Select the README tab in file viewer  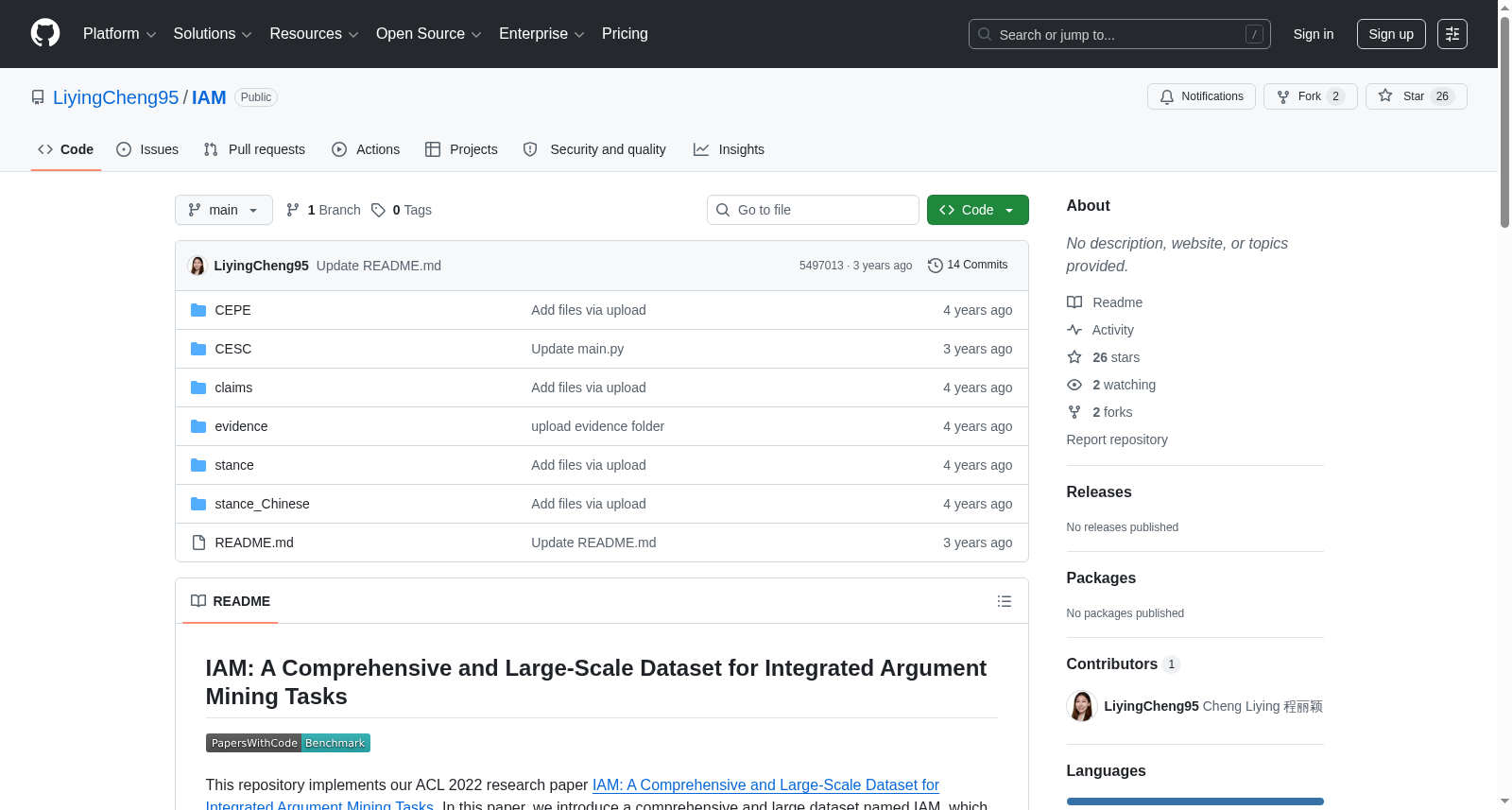coord(231,601)
